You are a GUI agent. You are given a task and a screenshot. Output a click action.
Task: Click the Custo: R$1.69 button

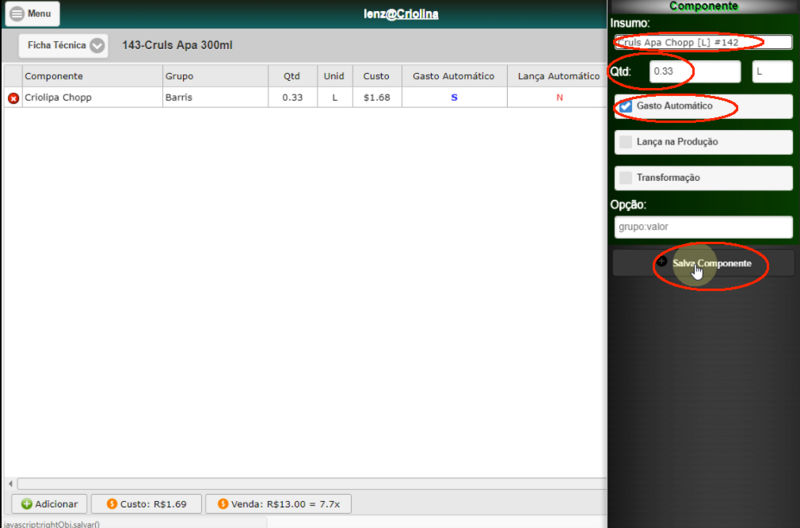click(146, 504)
